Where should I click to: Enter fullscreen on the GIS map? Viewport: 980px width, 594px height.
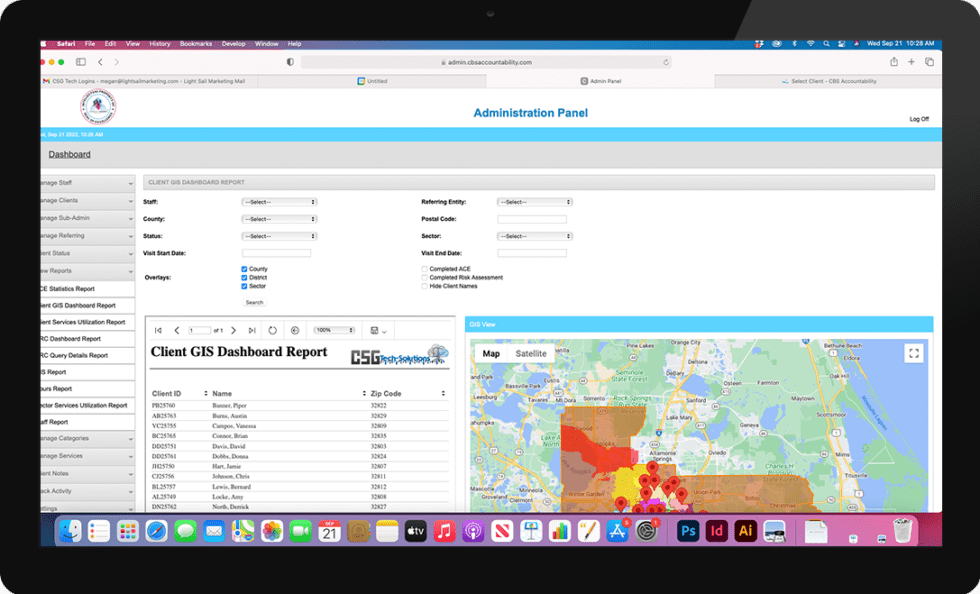click(914, 352)
